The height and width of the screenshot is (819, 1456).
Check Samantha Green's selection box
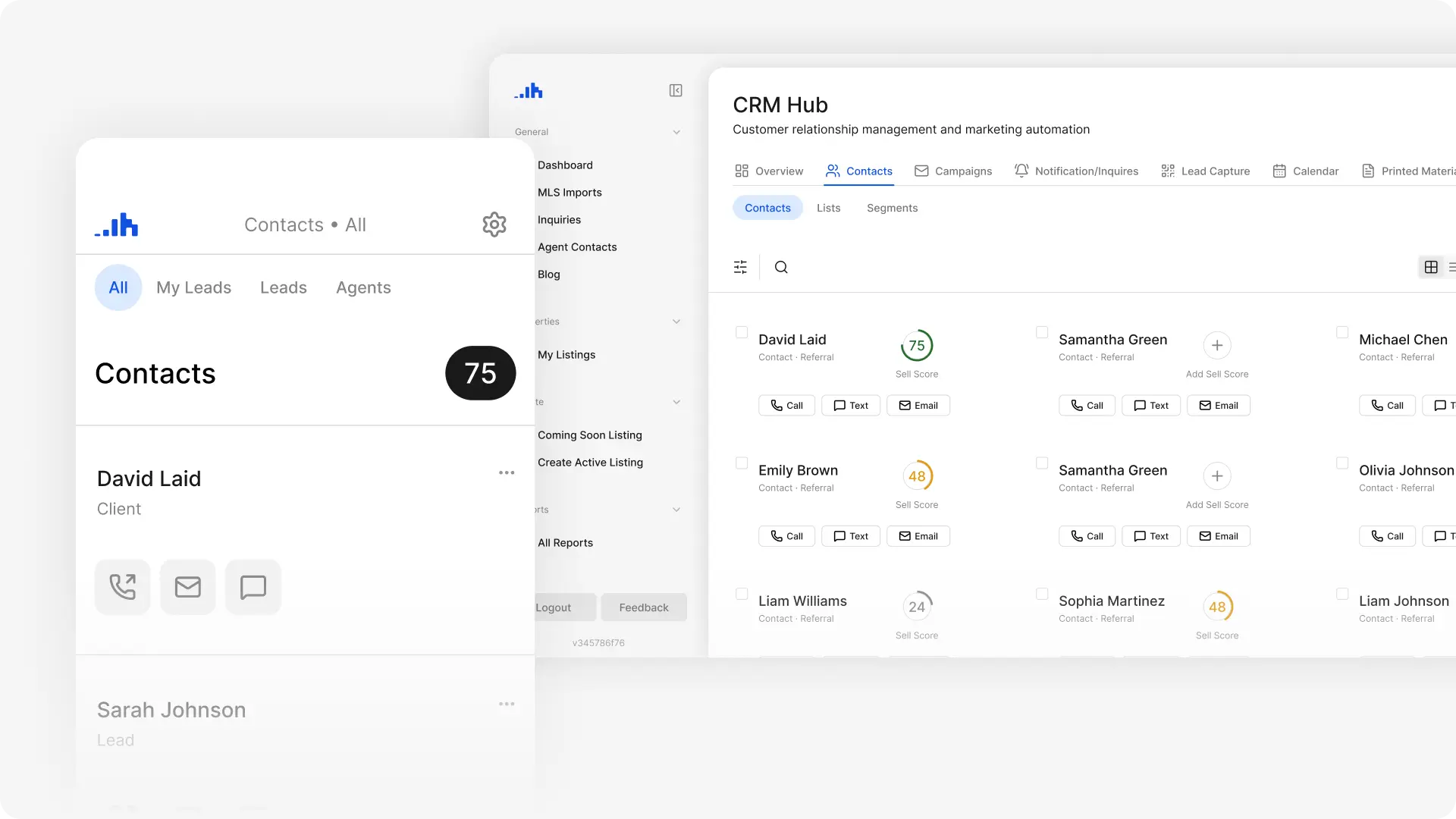[1041, 332]
